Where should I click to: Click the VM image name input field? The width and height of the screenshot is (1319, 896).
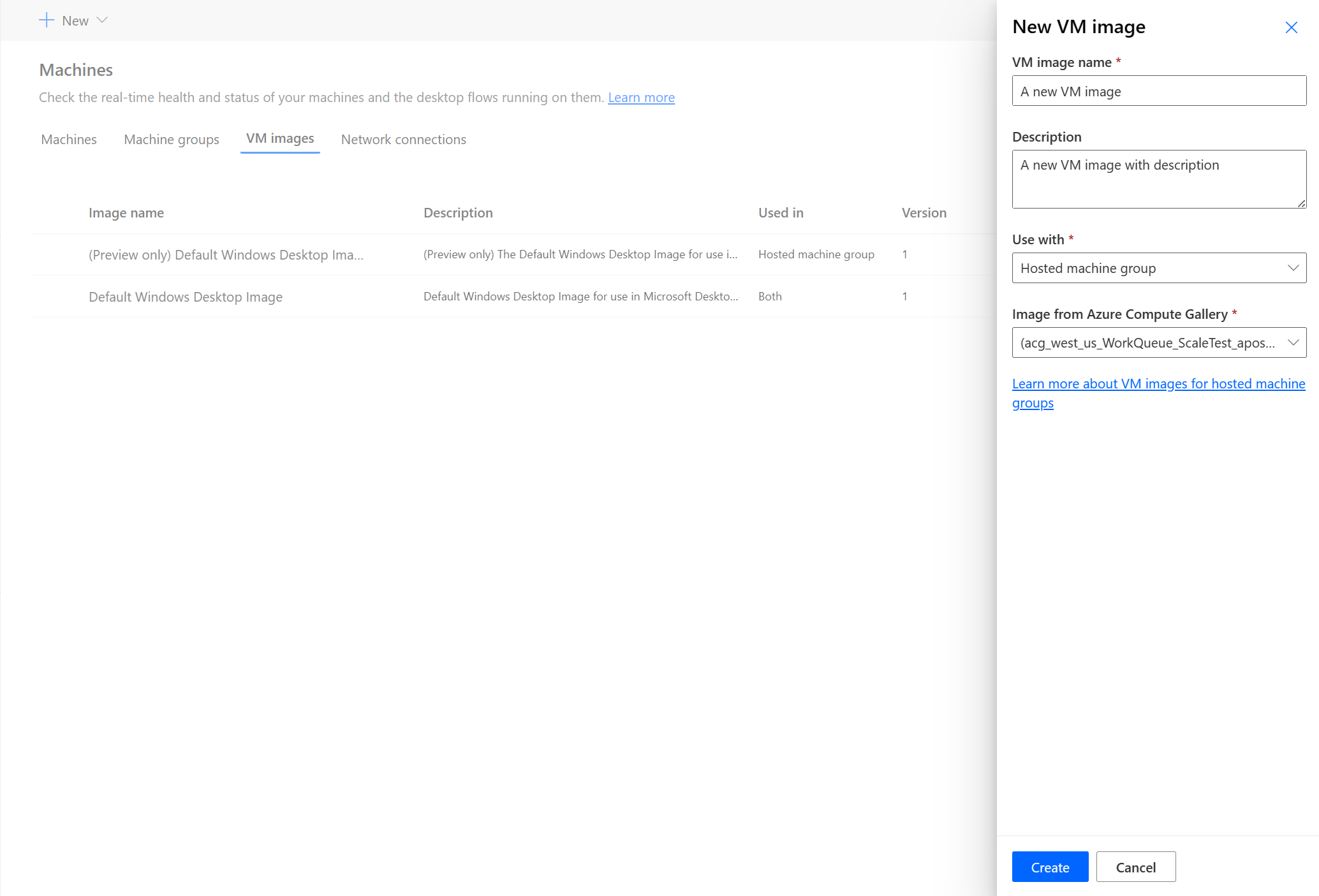(x=1159, y=91)
